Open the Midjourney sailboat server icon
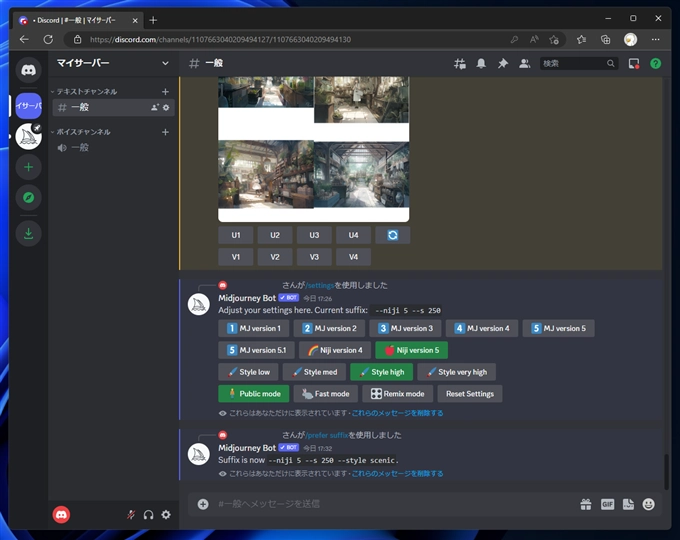The image size is (680, 540). [x=29, y=137]
